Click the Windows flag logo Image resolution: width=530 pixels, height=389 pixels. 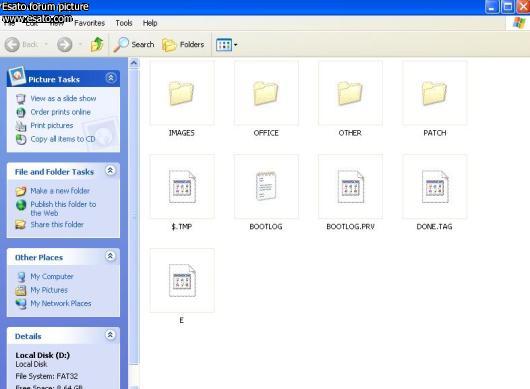(x=519, y=23)
